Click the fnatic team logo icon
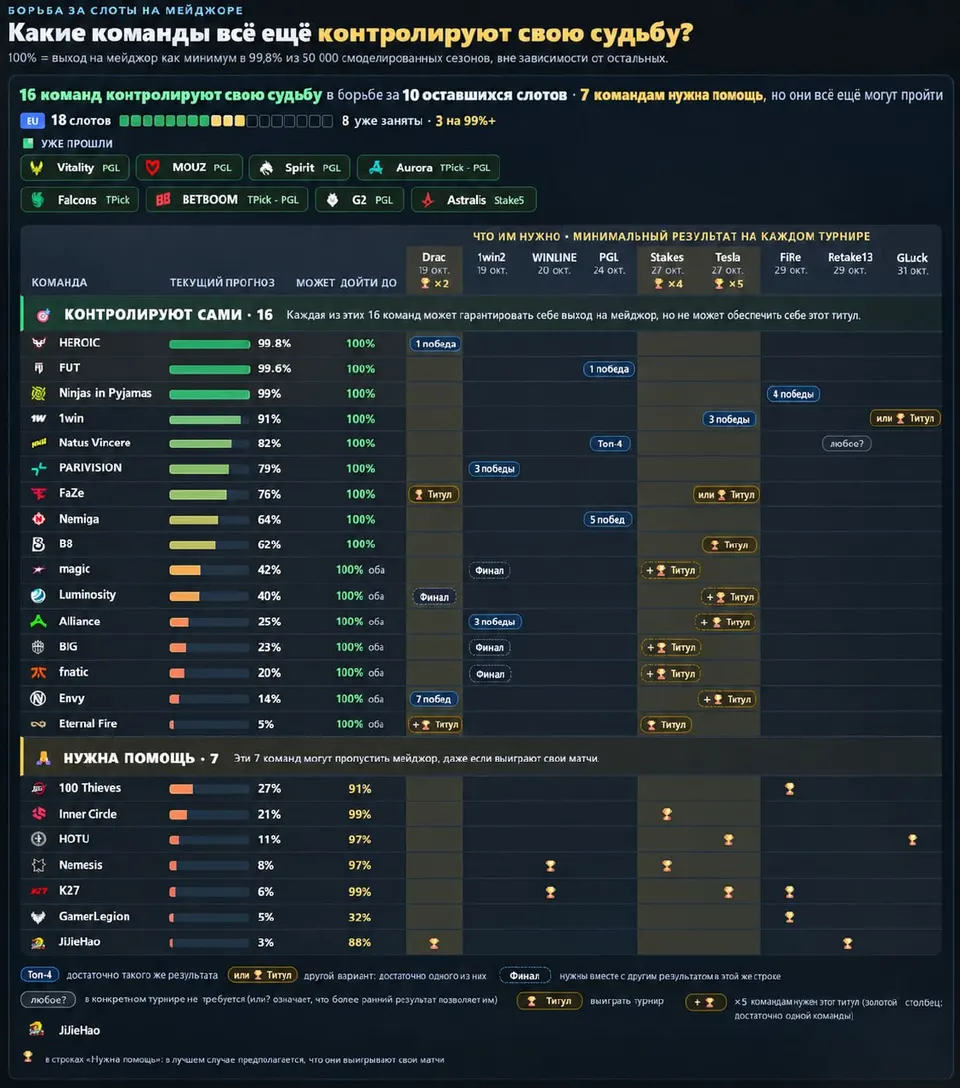 point(39,672)
